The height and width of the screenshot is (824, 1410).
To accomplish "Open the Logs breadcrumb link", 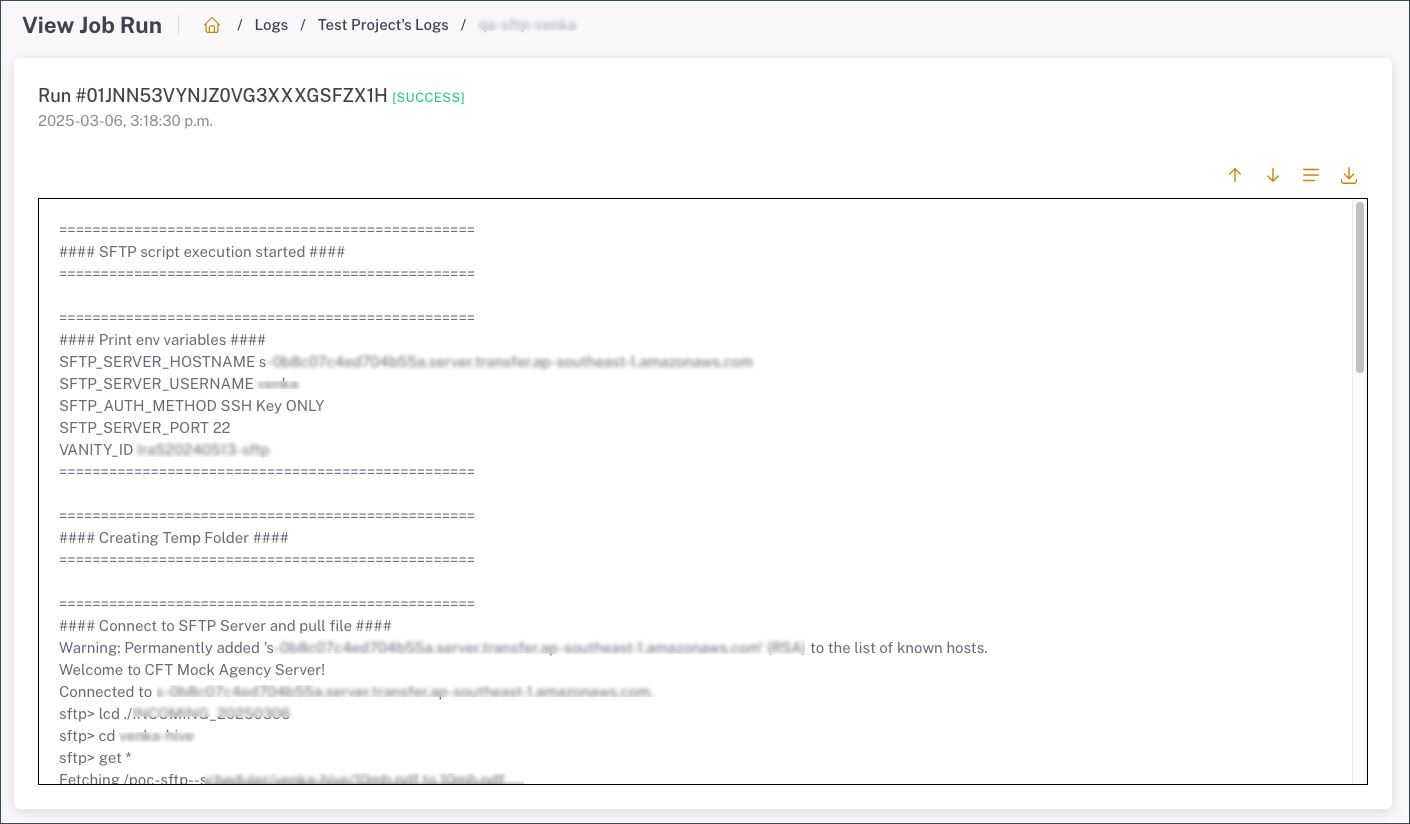I will [271, 24].
